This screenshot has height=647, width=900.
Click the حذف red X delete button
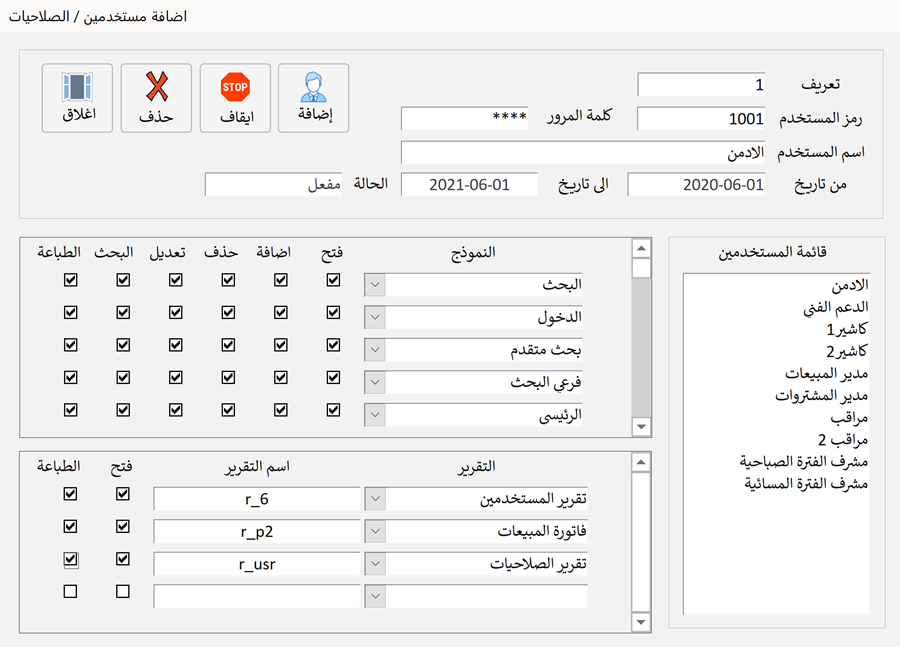coord(156,98)
